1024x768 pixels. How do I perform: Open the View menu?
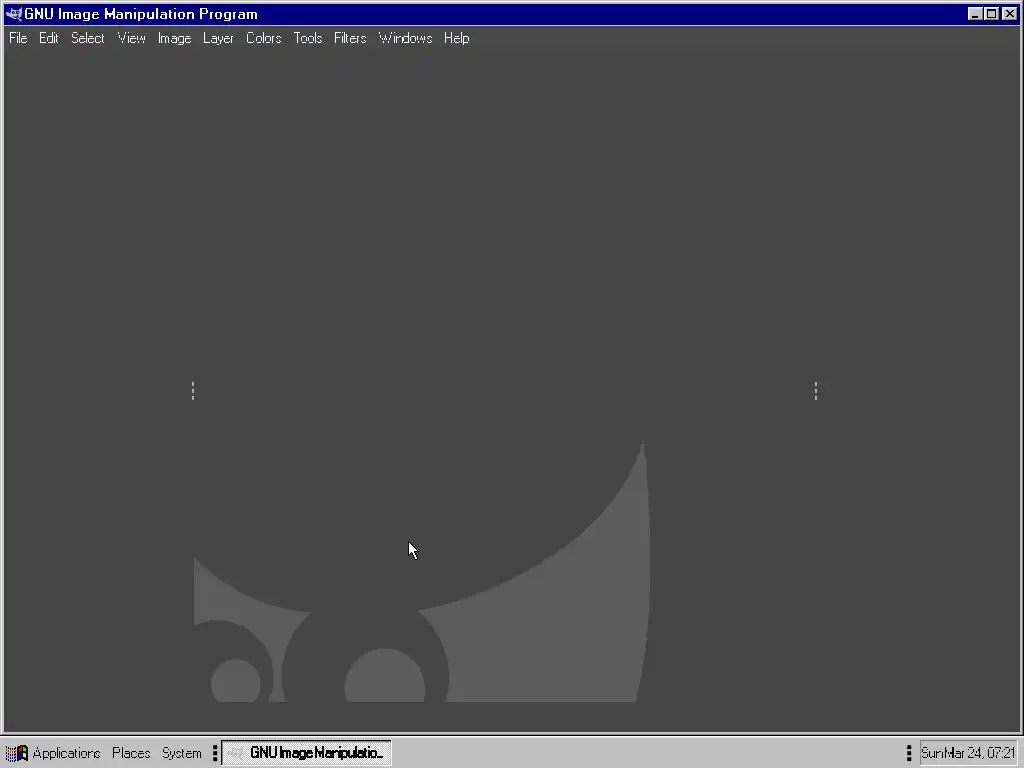click(x=131, y=39)
